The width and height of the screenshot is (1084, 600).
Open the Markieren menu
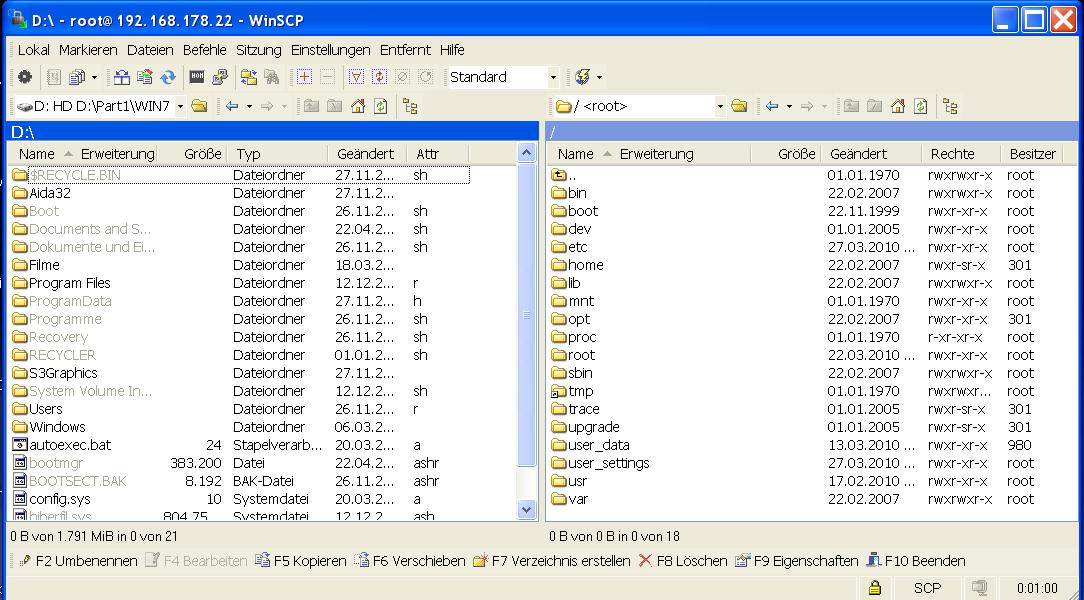pos(88,50)
